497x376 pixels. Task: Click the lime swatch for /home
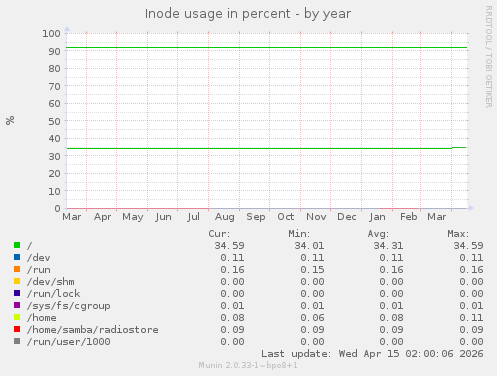coord(17,317)
